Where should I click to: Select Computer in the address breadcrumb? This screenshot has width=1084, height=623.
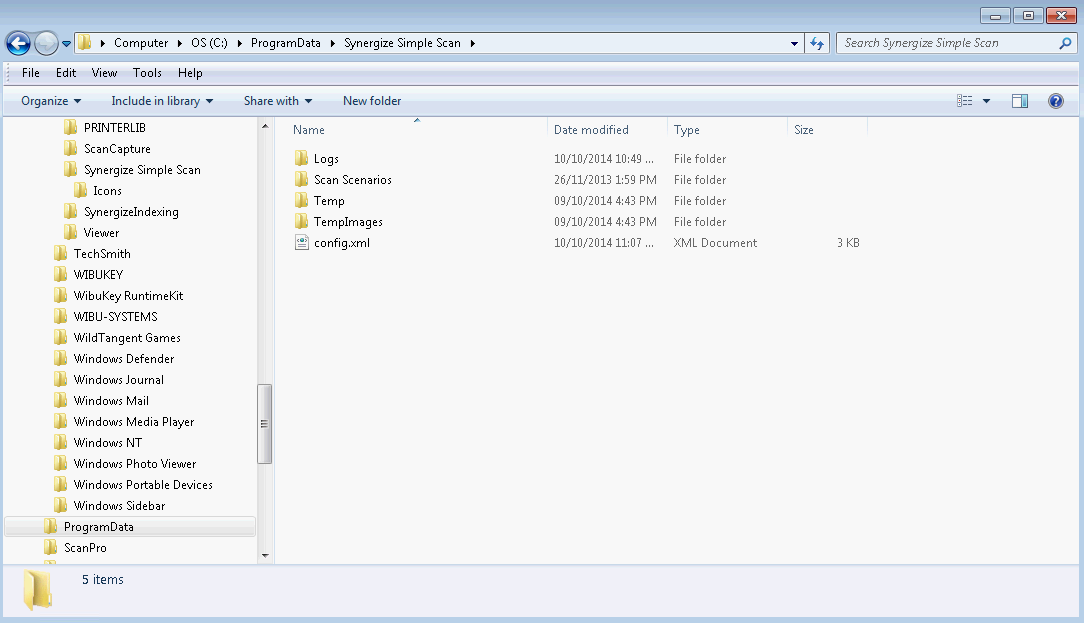tap(141, 43)
